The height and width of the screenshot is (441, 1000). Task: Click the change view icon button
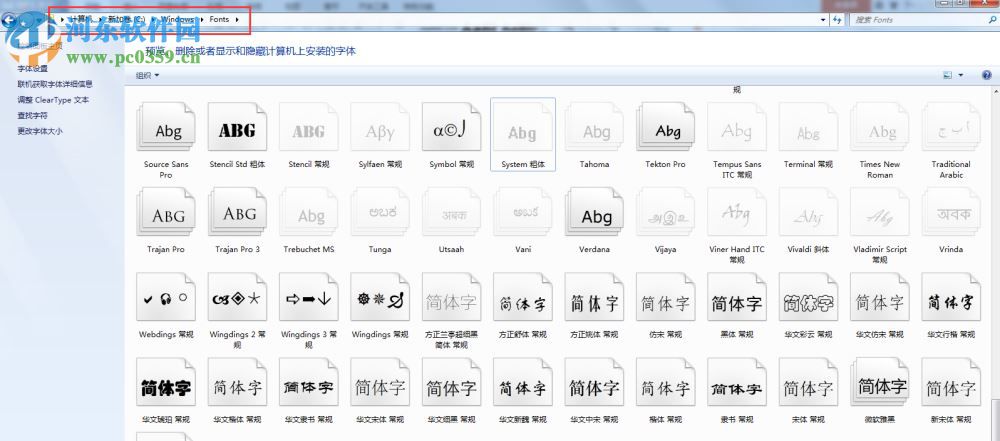[948, 75]
